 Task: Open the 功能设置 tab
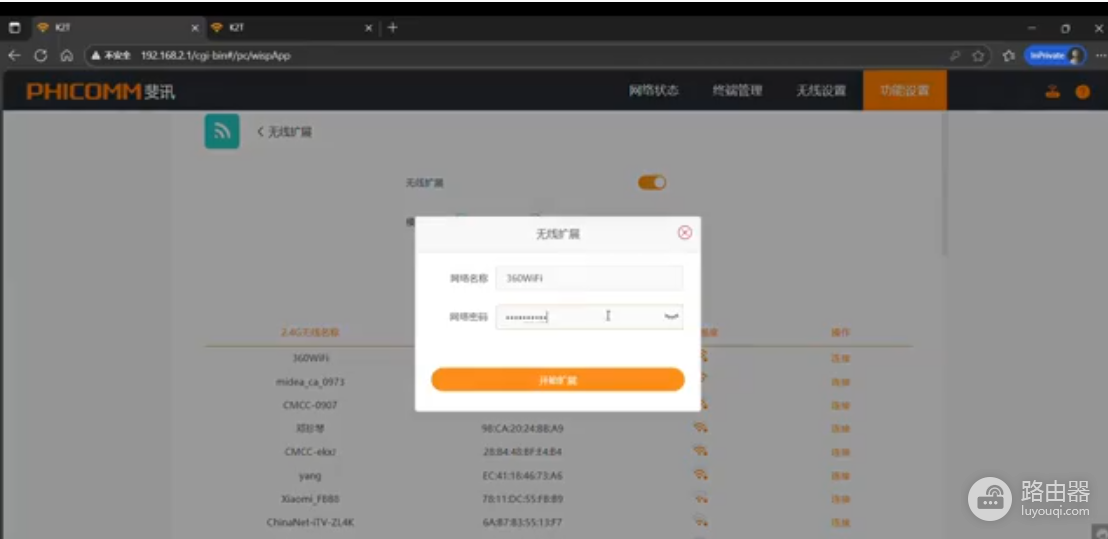pyautogui.click(x=904, y=90)
